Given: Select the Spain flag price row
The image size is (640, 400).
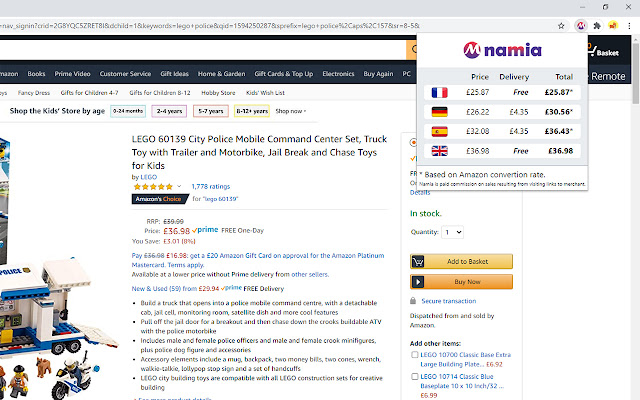Looking at the screenshot, I should pyautogui.click(x=502, y=131).
